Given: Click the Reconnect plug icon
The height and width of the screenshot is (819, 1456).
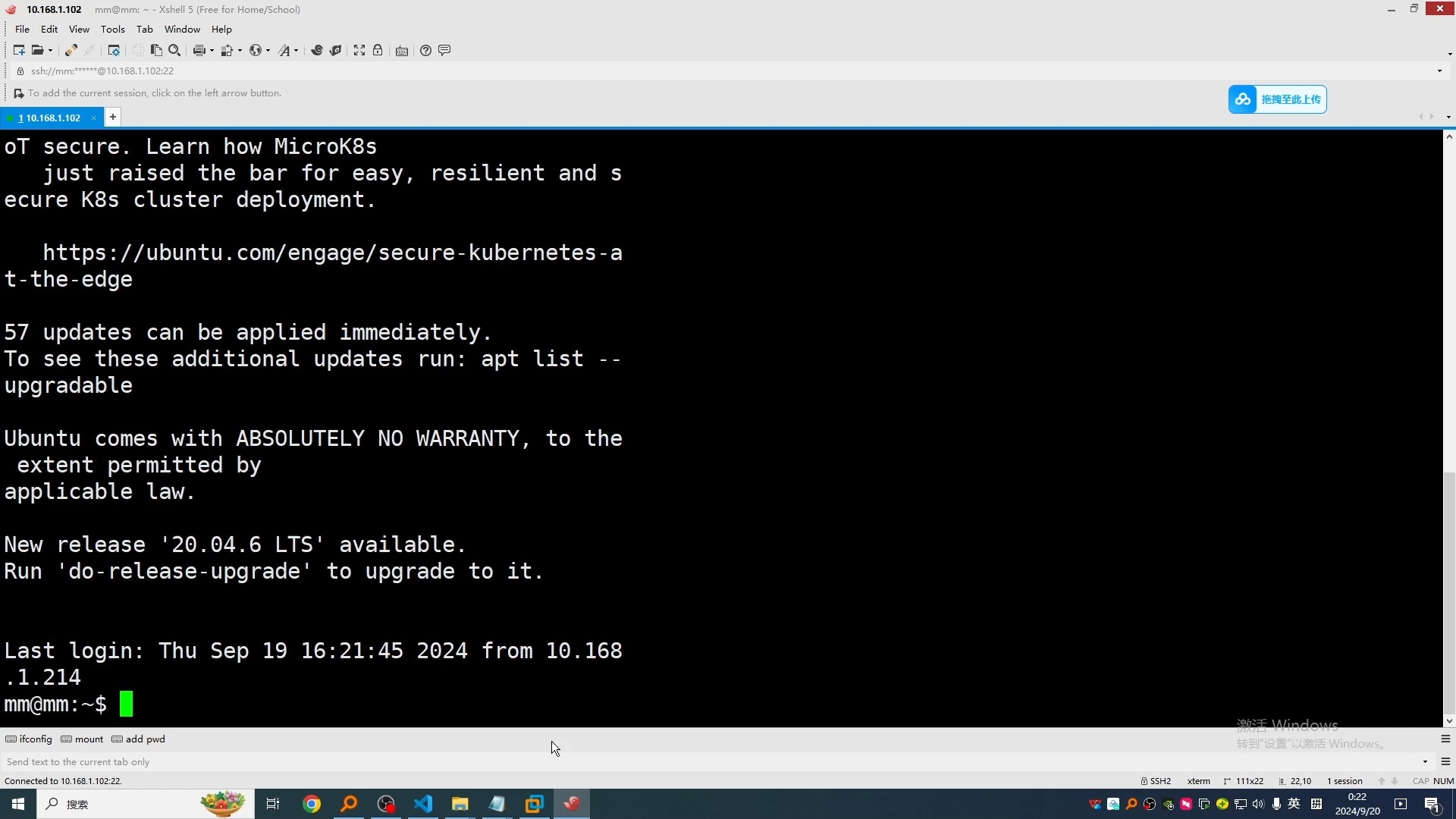Looking at the screenshot, I should [x=71, y=50].
